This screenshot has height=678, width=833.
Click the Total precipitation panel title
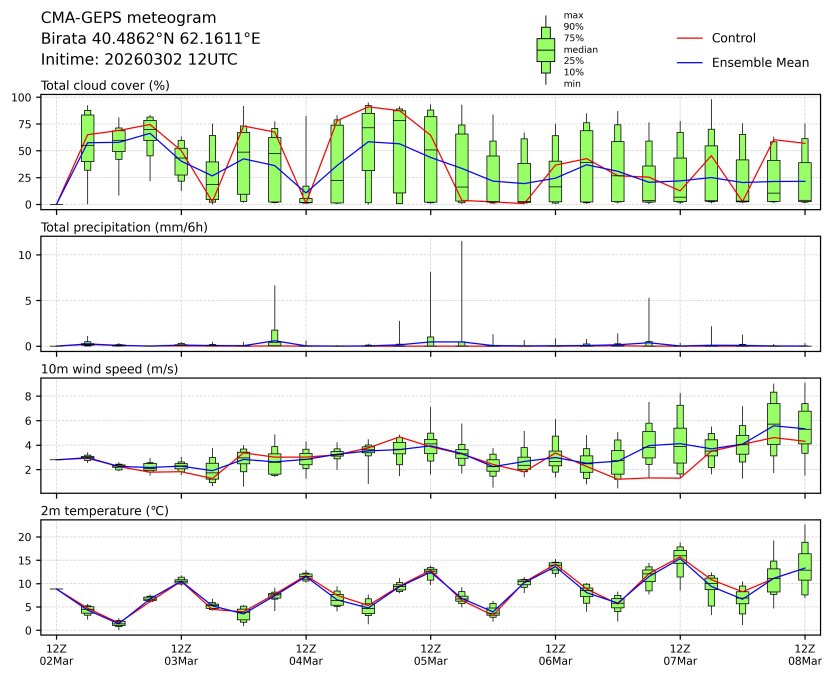click(124, 227)
